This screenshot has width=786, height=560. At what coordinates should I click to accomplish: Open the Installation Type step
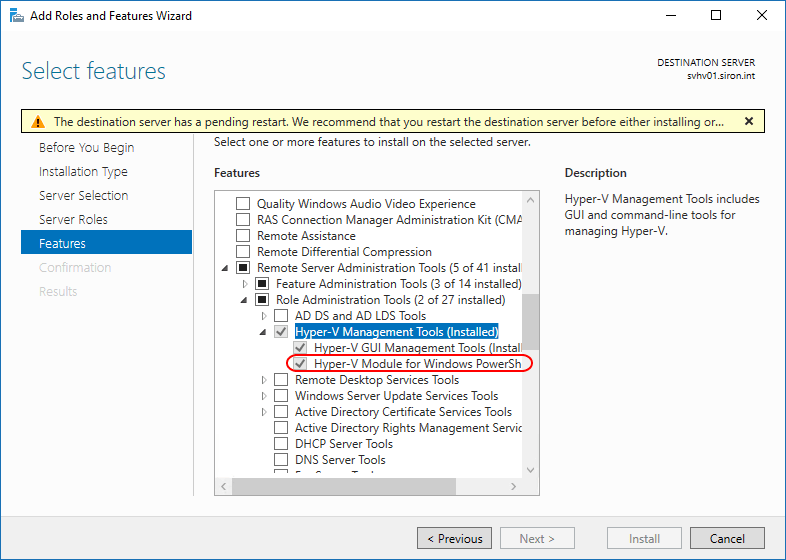(83, 171)
